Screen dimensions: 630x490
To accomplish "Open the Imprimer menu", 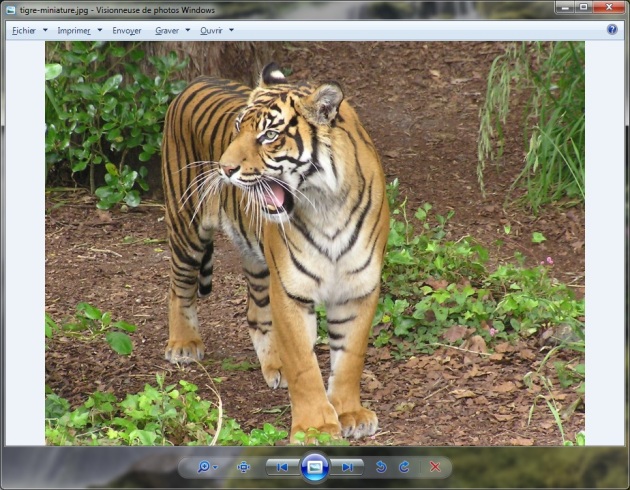I will pos(74,31).
